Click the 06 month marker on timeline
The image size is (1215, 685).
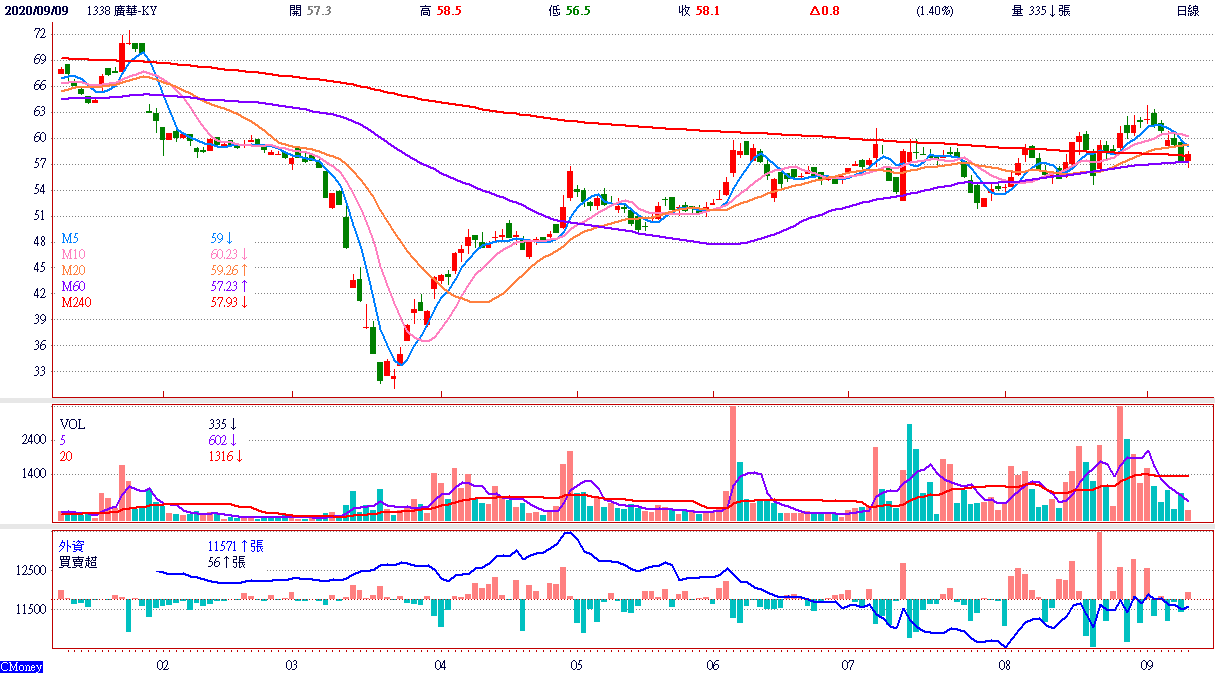click(x=712, y=664)
